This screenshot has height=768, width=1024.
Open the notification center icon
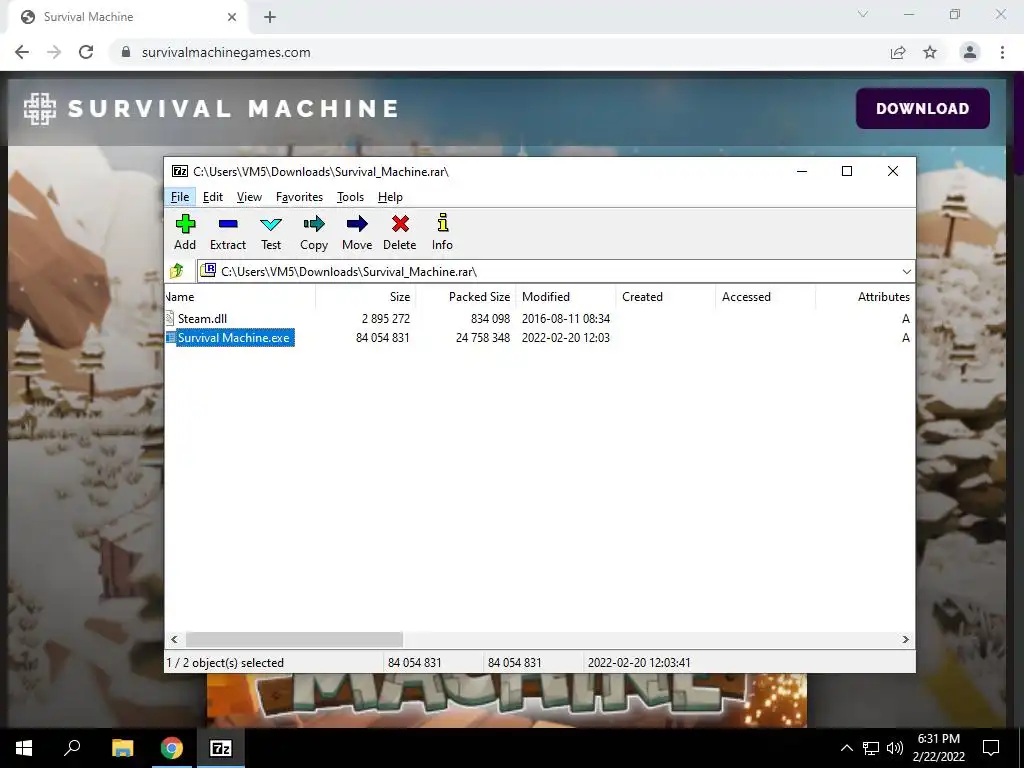pyautogui.click(x=991, y=748)
